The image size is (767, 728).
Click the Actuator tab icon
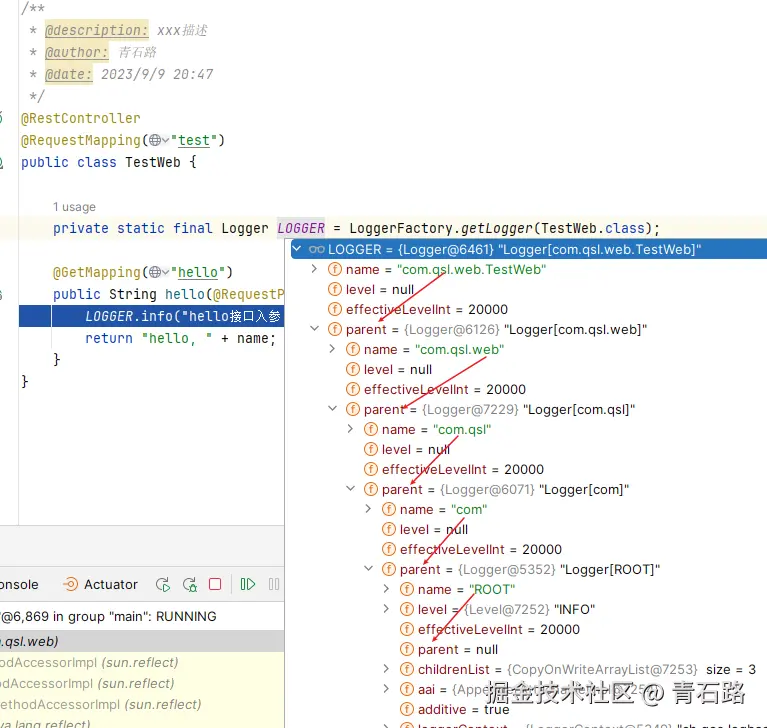click(x=70, y=584)
